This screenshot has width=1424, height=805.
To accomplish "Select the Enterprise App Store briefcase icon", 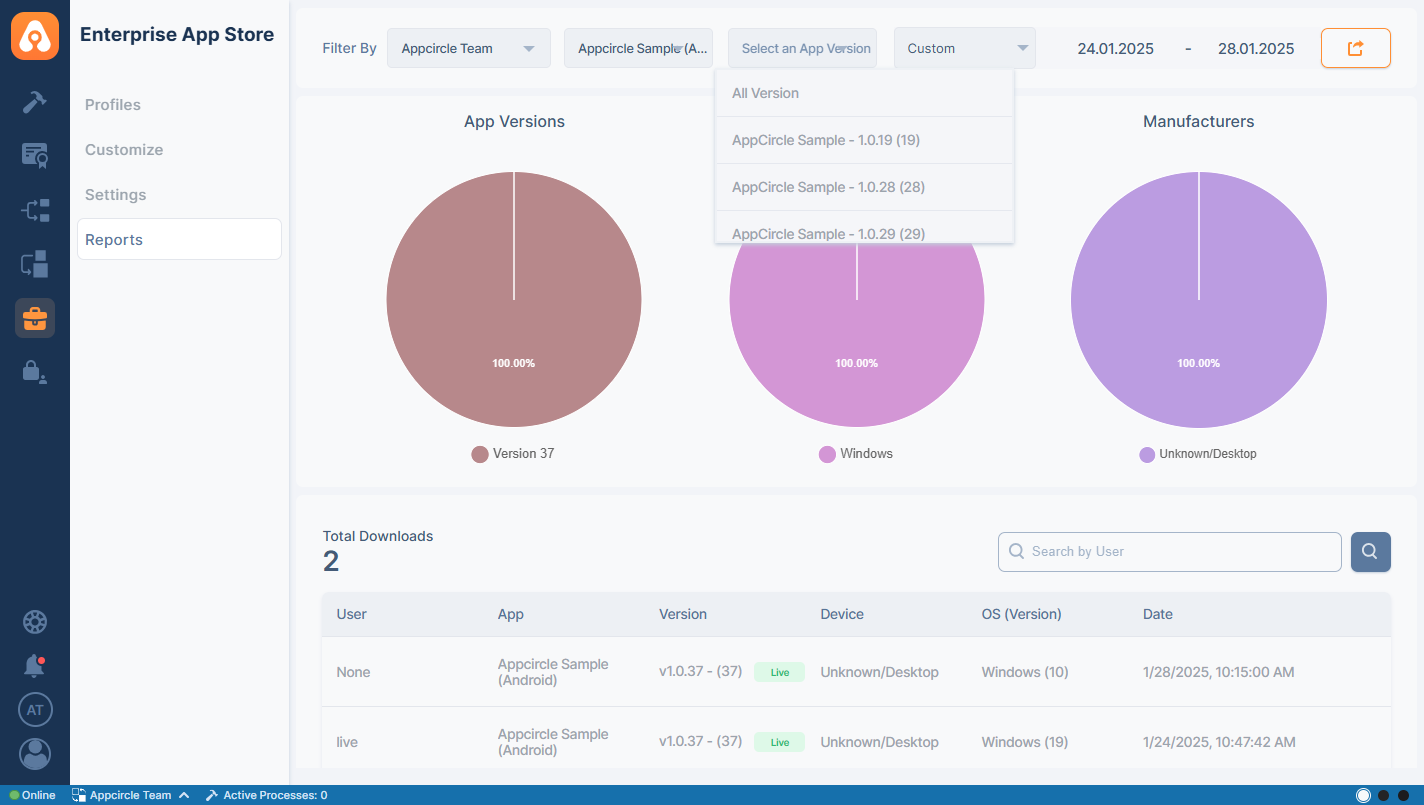I will pos(35,318).
